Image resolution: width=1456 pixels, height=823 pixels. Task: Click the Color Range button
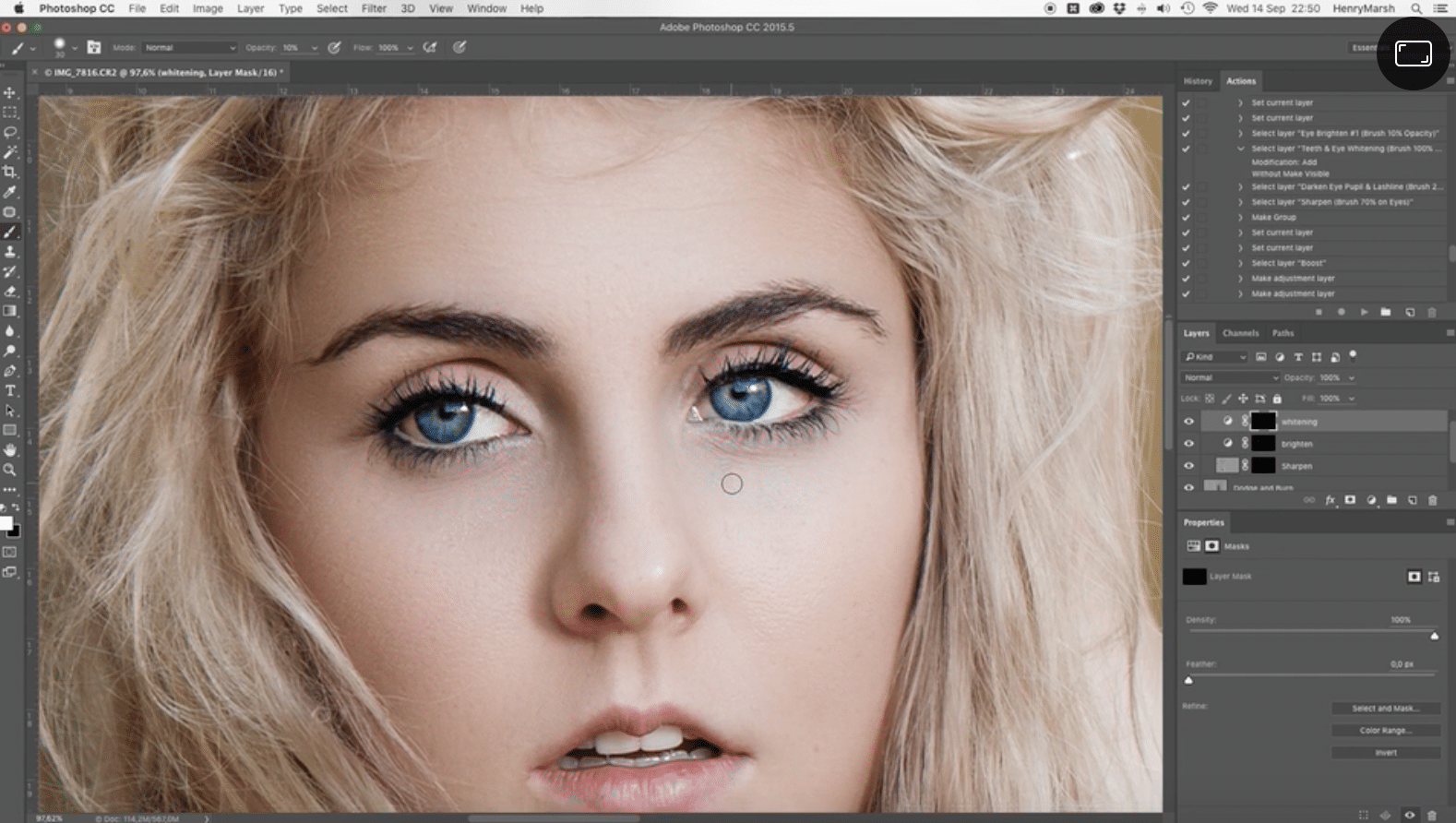1385,731
